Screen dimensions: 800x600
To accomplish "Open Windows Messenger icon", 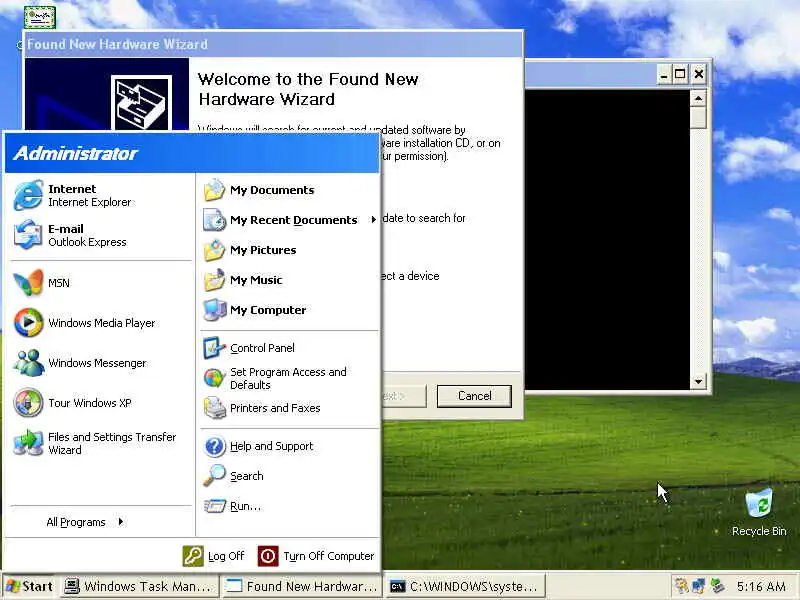I will pos(28,363).
